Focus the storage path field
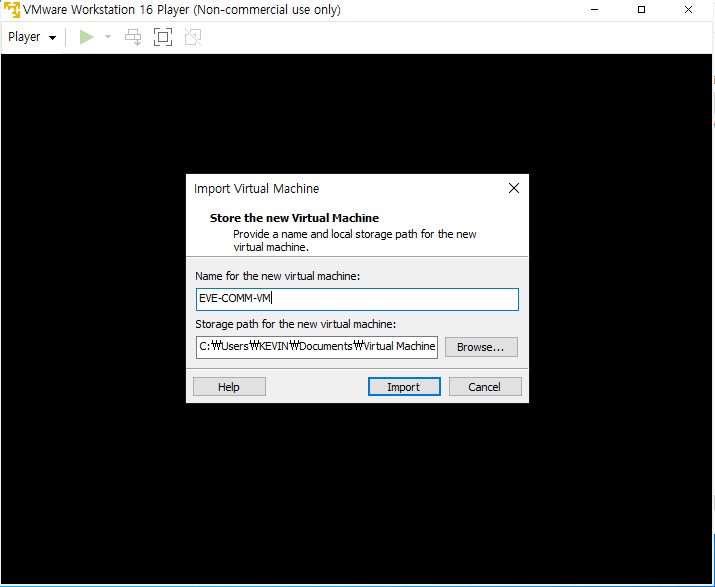The height and width of the screenshot is (587, 715). point(317,347)
